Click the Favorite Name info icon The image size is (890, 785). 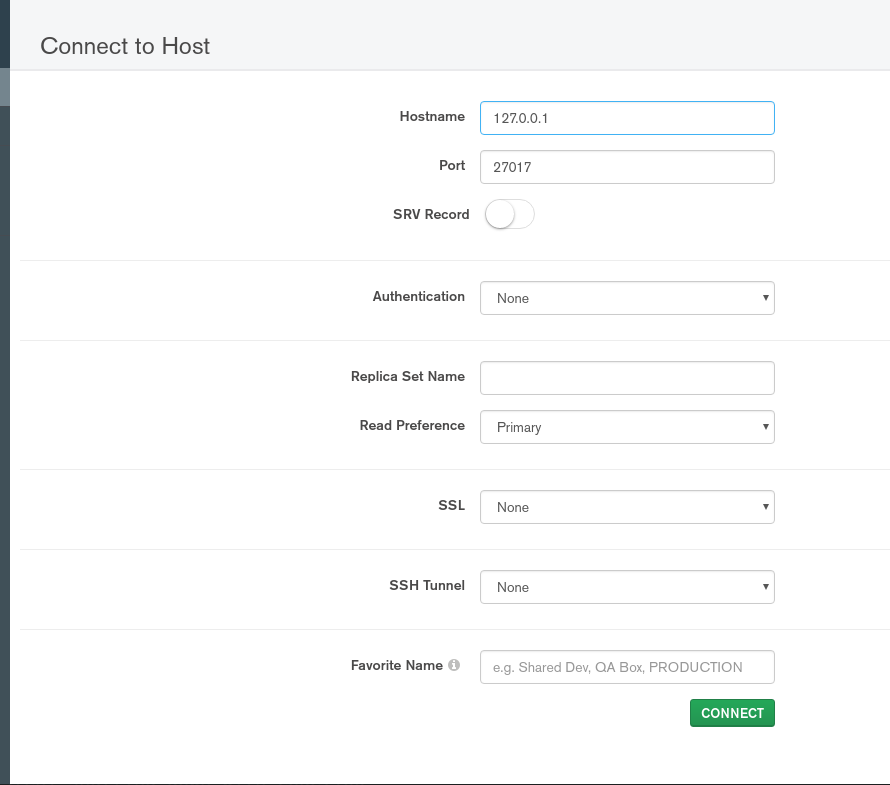[x=454, y=666]
